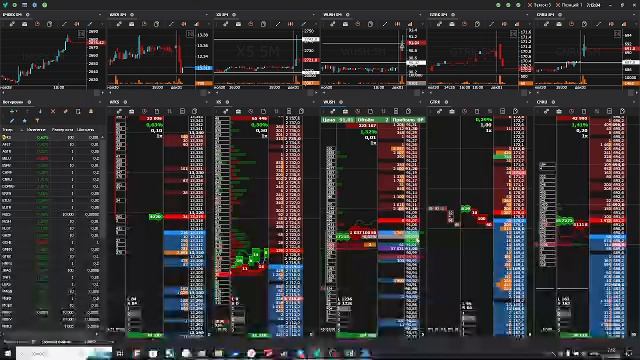Click calculator icon in AFKS order book toolbar
The image size is (640, 360).
[x=182, y=111]
